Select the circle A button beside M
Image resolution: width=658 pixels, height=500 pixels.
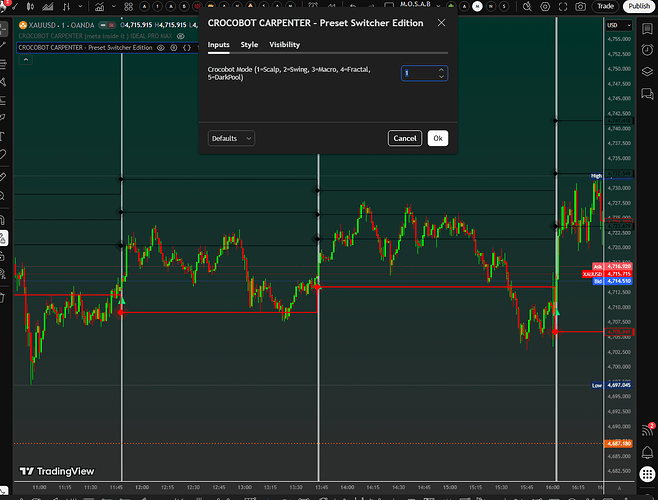coord(464,6)
